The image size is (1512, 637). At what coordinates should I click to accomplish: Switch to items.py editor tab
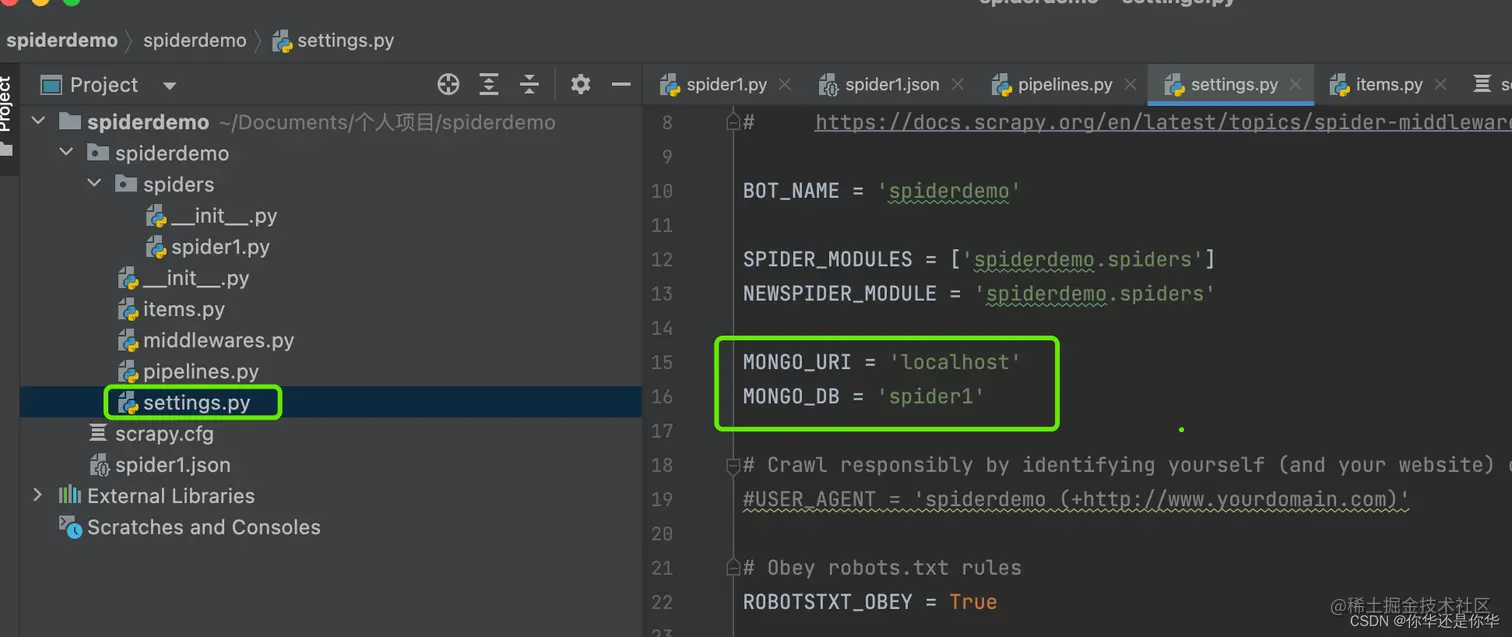tap(1389, 85)
